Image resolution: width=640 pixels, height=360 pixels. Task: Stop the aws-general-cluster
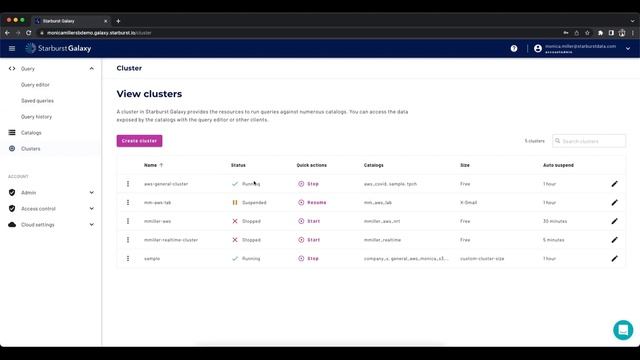(309, 184)
